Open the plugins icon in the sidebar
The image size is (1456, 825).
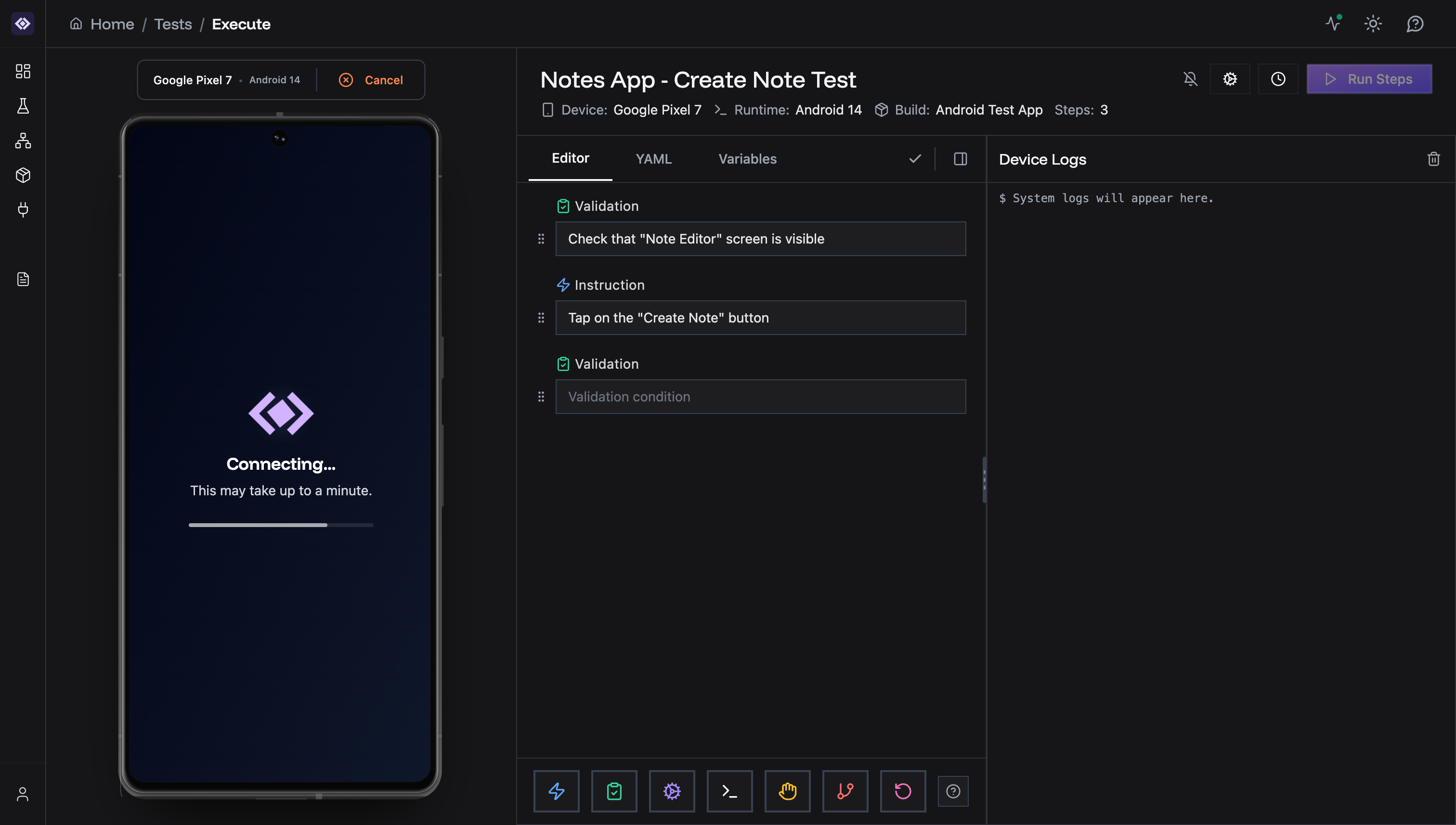click(23, 210)
